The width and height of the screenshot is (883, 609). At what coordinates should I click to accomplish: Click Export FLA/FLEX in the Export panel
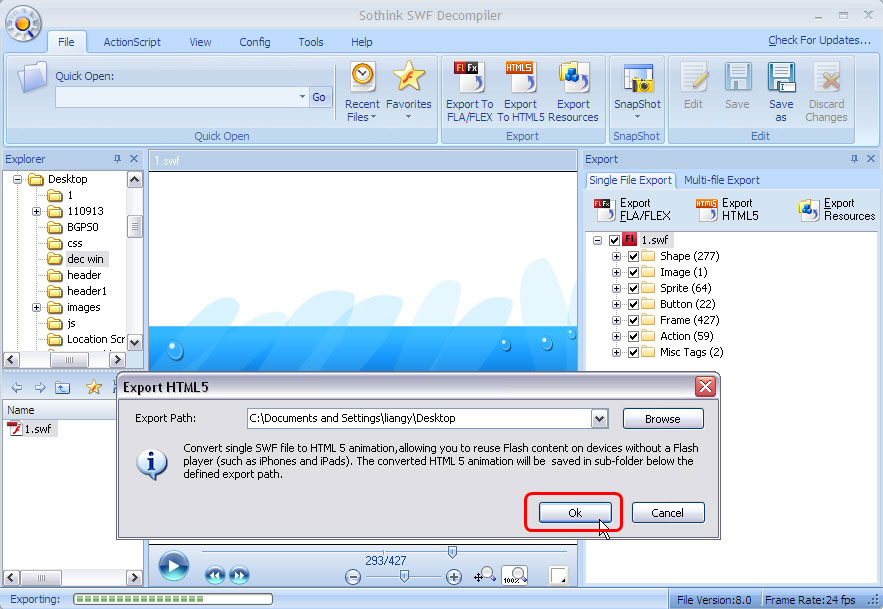tap(632, 210)
